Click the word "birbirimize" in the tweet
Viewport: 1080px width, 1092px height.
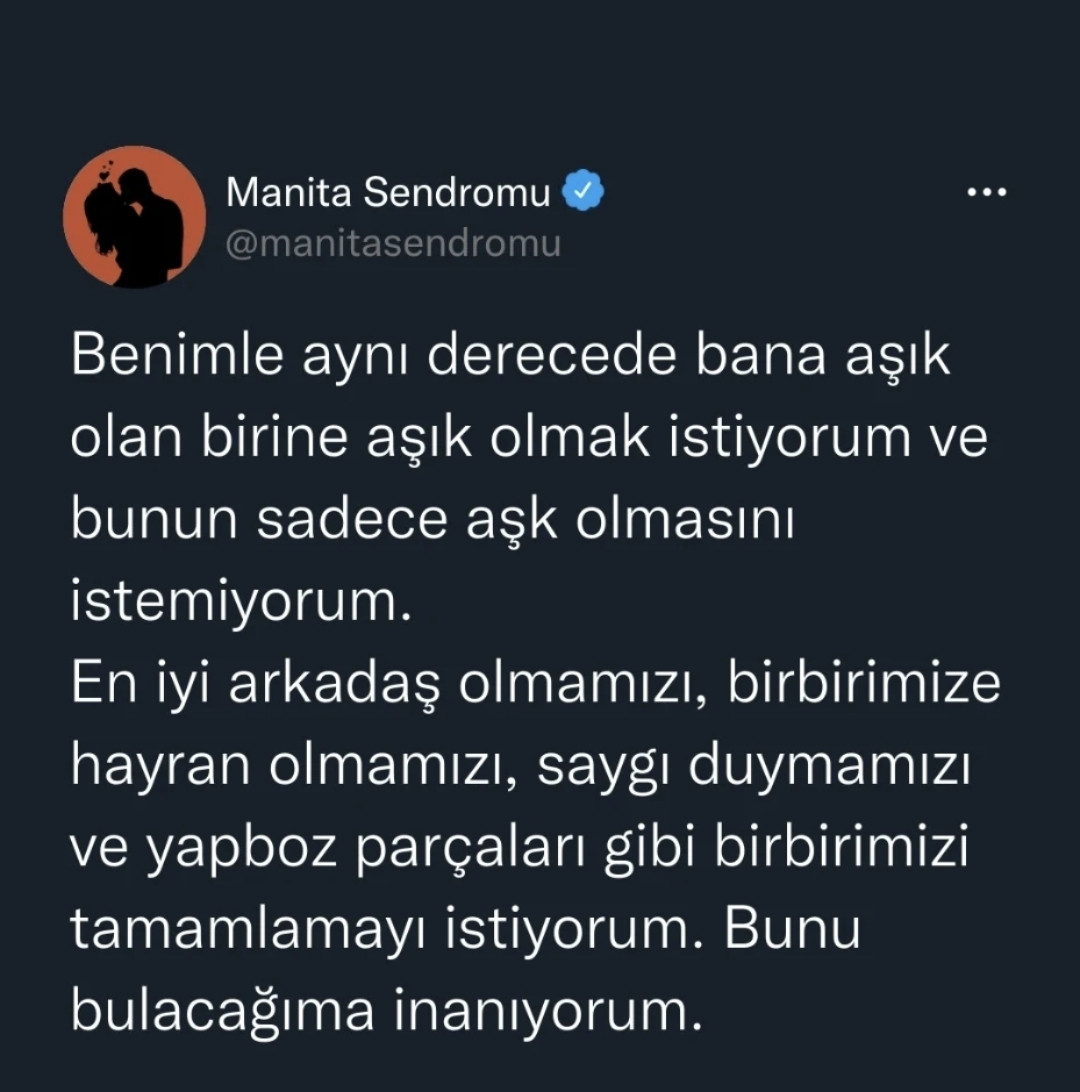tap(864, 687)
